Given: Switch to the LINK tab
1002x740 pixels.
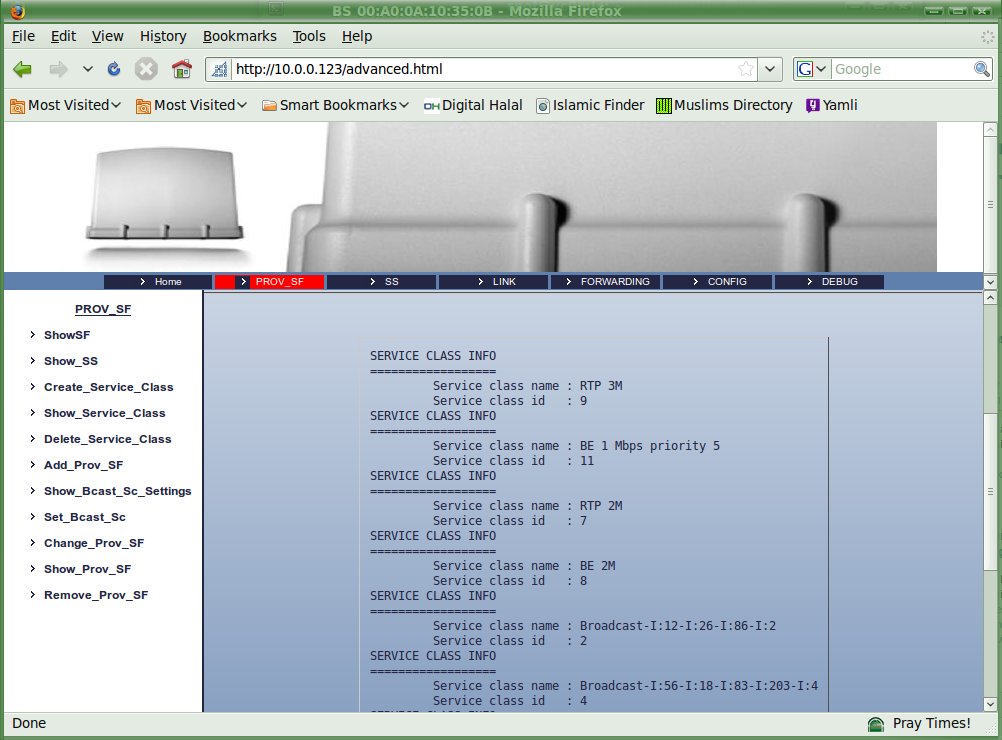Looking at the screenshot, I should pyautogui.click(x=493, y=282).
